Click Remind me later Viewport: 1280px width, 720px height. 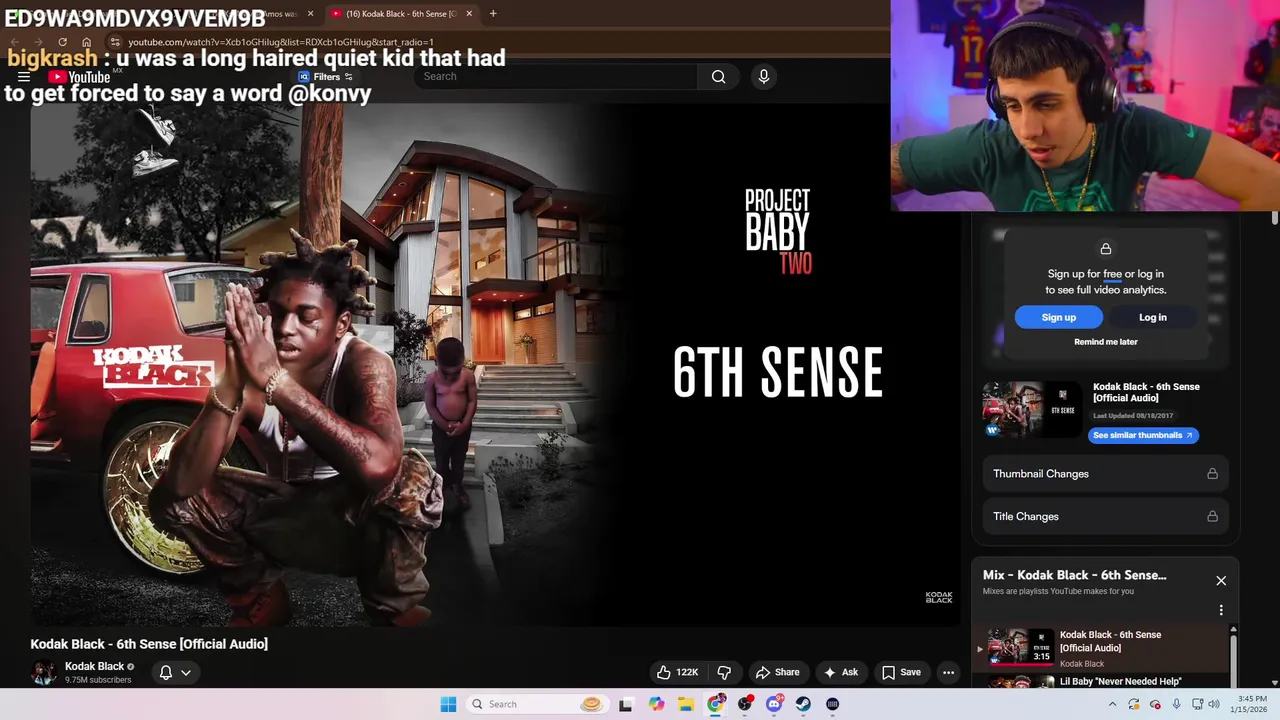pos(1106,342)
